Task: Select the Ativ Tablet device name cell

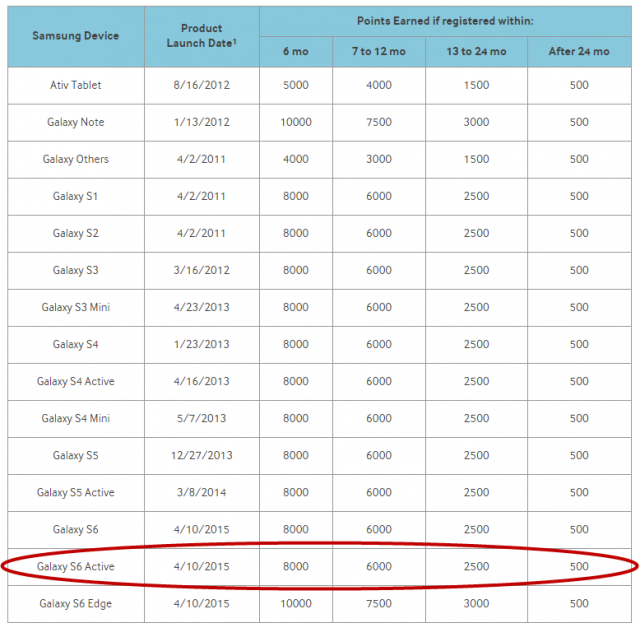Action: 76,85
